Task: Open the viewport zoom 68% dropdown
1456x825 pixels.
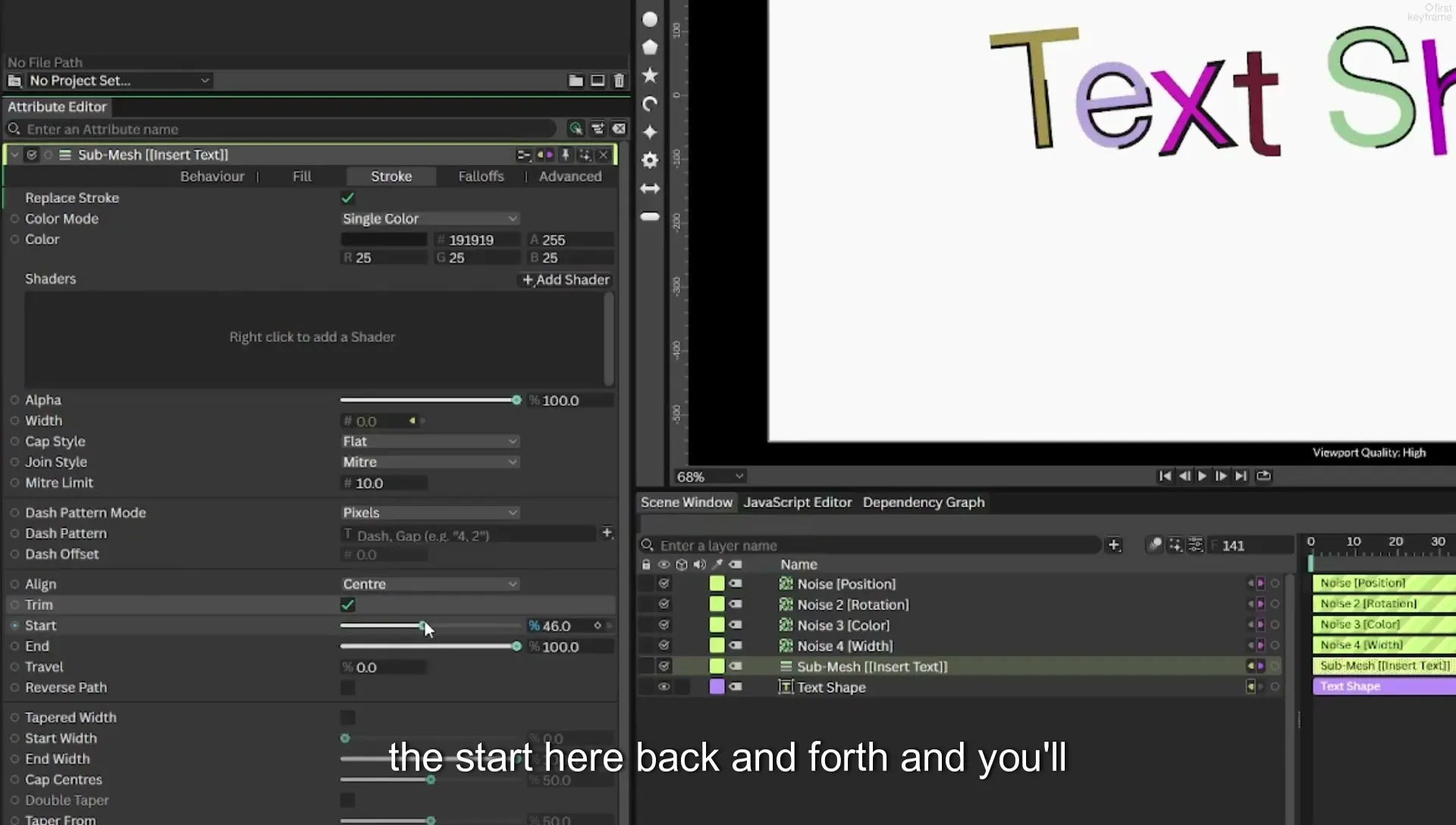Action: 710,477
